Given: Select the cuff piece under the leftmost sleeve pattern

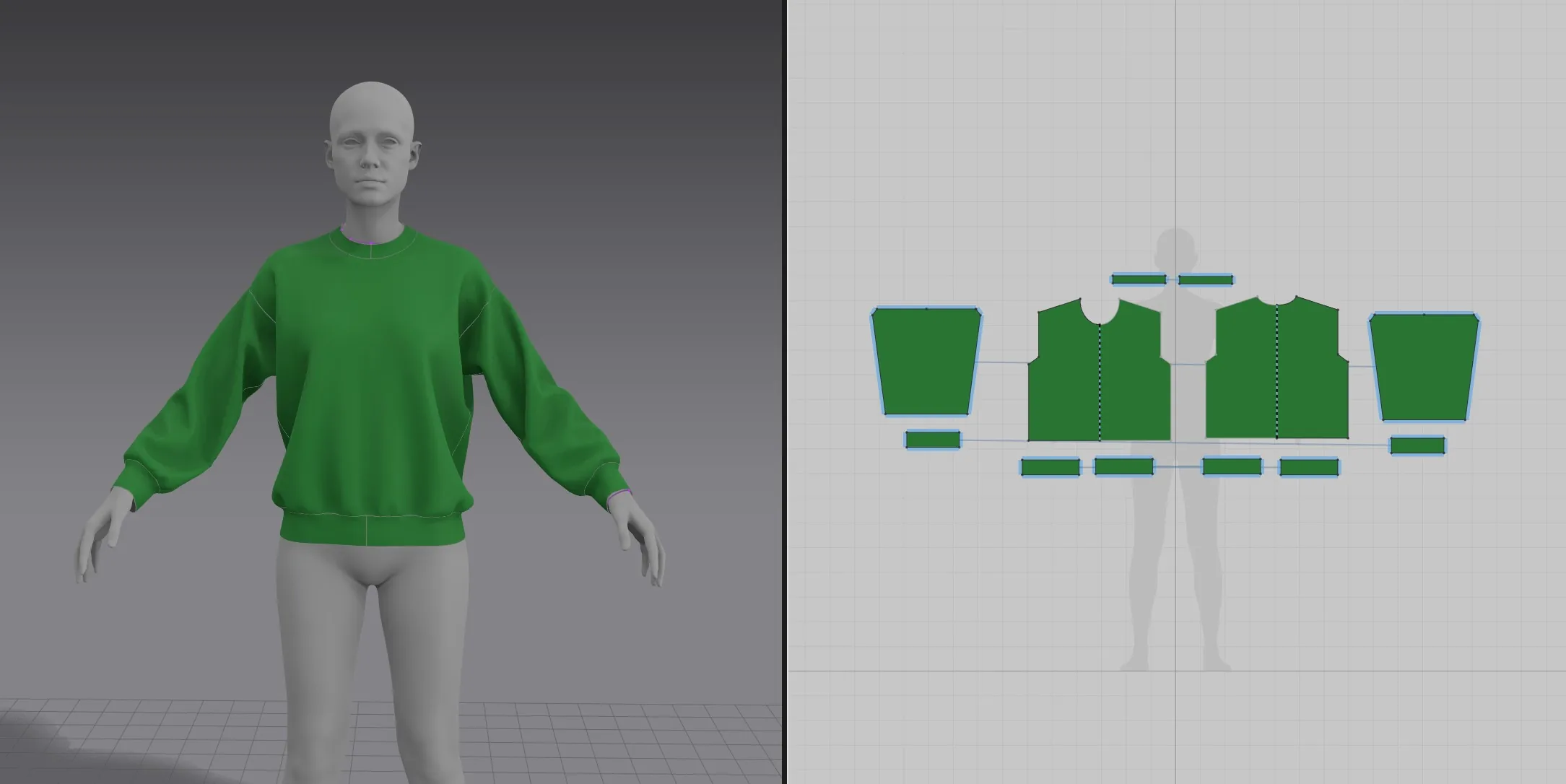Looking at the screenshot, I should (933, 440).
